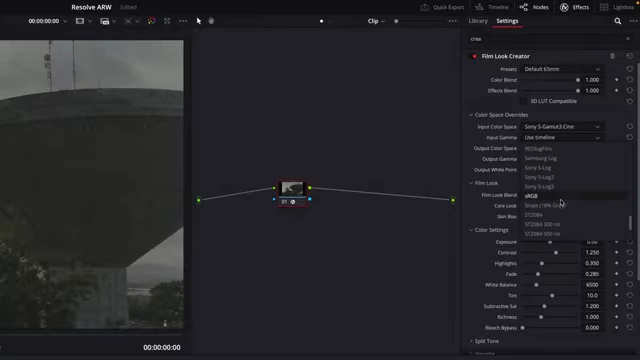Add keyframe for Subtractive Sat

[616, 306]
